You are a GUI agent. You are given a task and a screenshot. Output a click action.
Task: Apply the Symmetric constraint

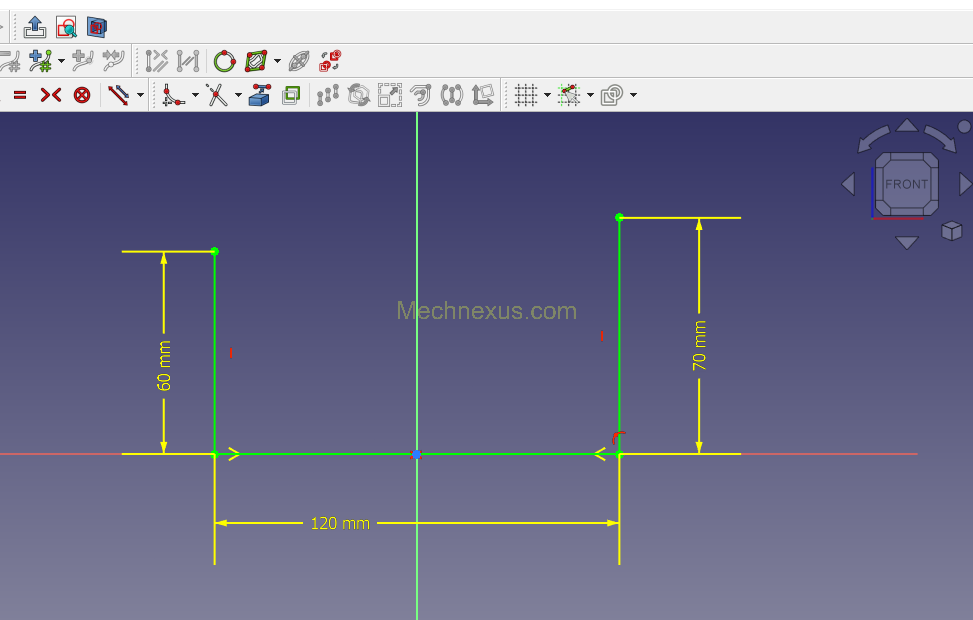coord(51,95)
